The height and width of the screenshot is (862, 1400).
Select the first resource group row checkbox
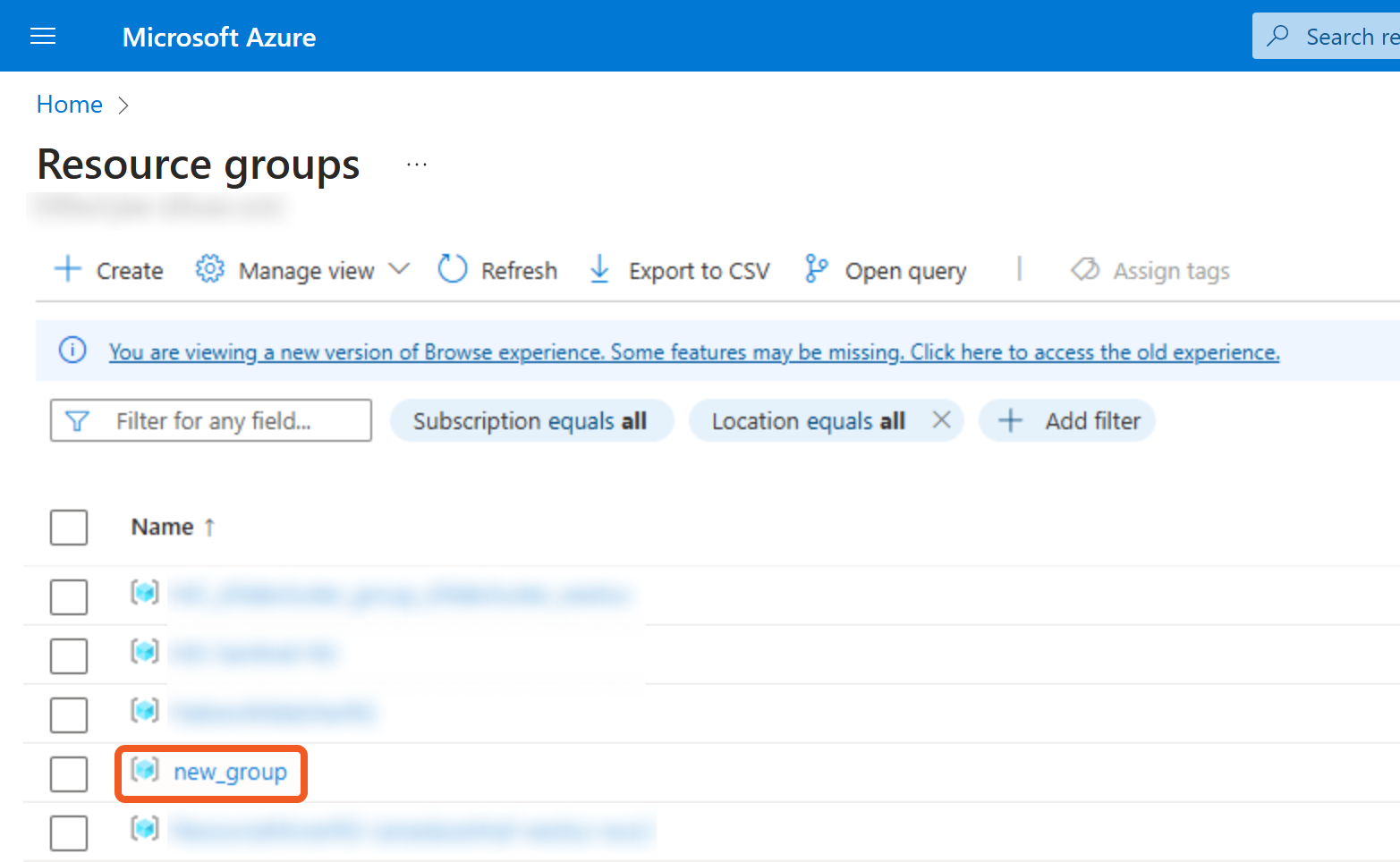click(x=69, y=596)
